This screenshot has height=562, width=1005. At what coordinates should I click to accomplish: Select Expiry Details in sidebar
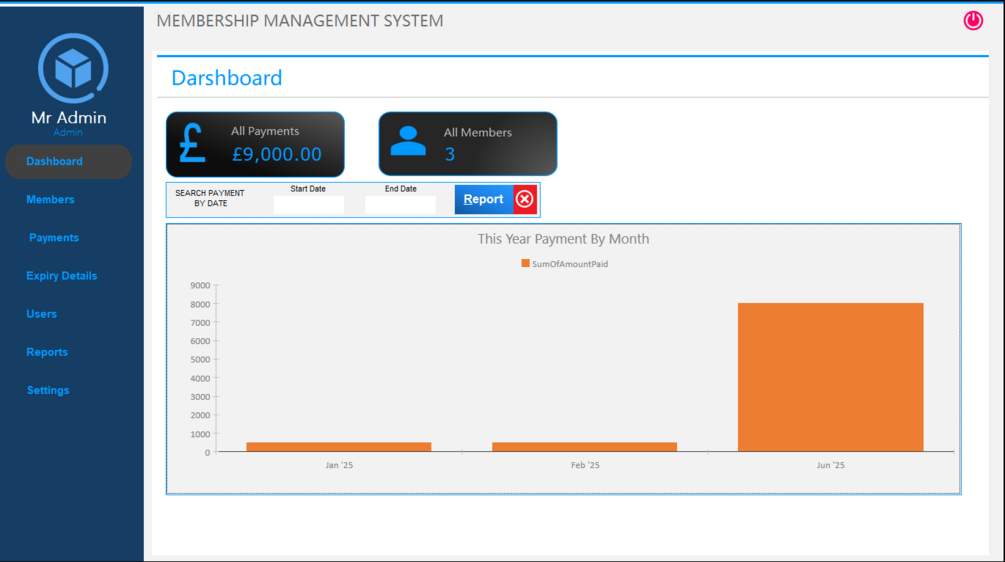coord(62,276)
